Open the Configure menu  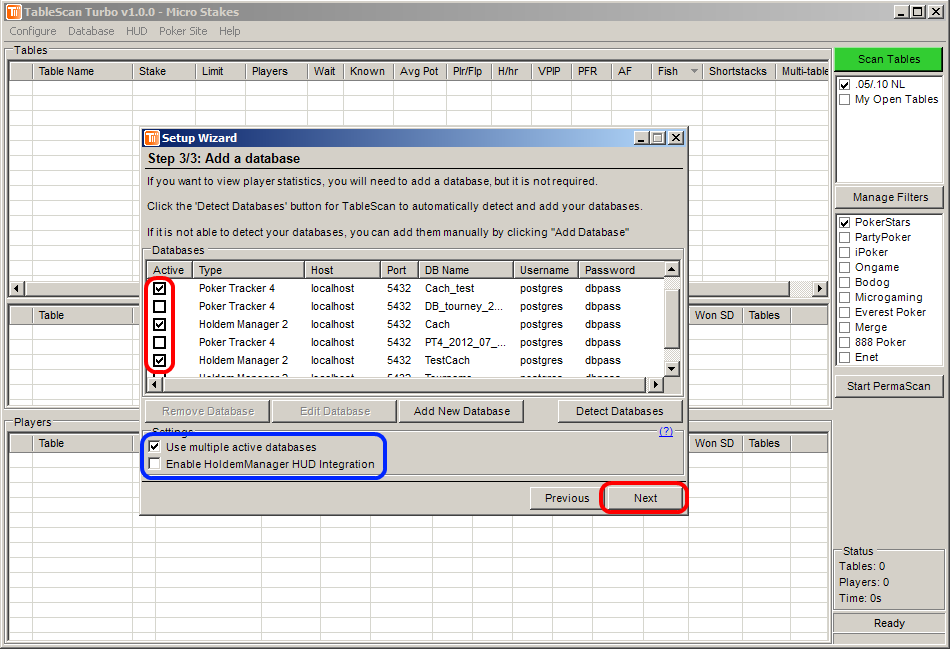(33, 31)
